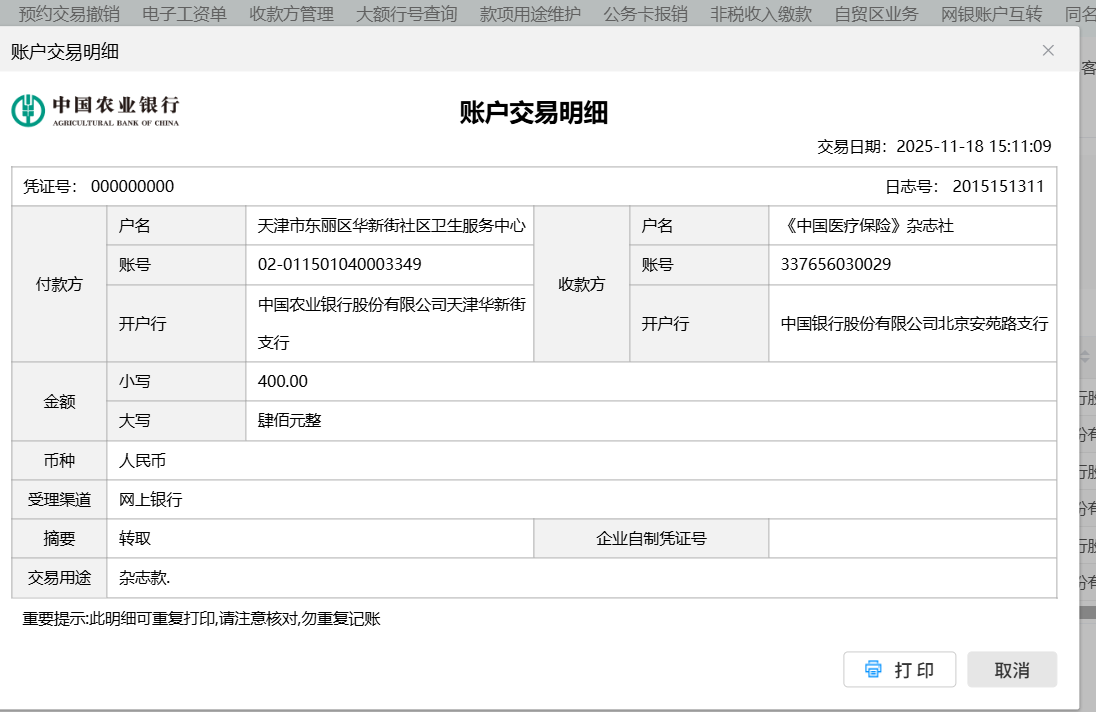Screen dimensions: 1096x712
Task: Select the 收款方管理 menu item
Action: click(x=291, y=14)
